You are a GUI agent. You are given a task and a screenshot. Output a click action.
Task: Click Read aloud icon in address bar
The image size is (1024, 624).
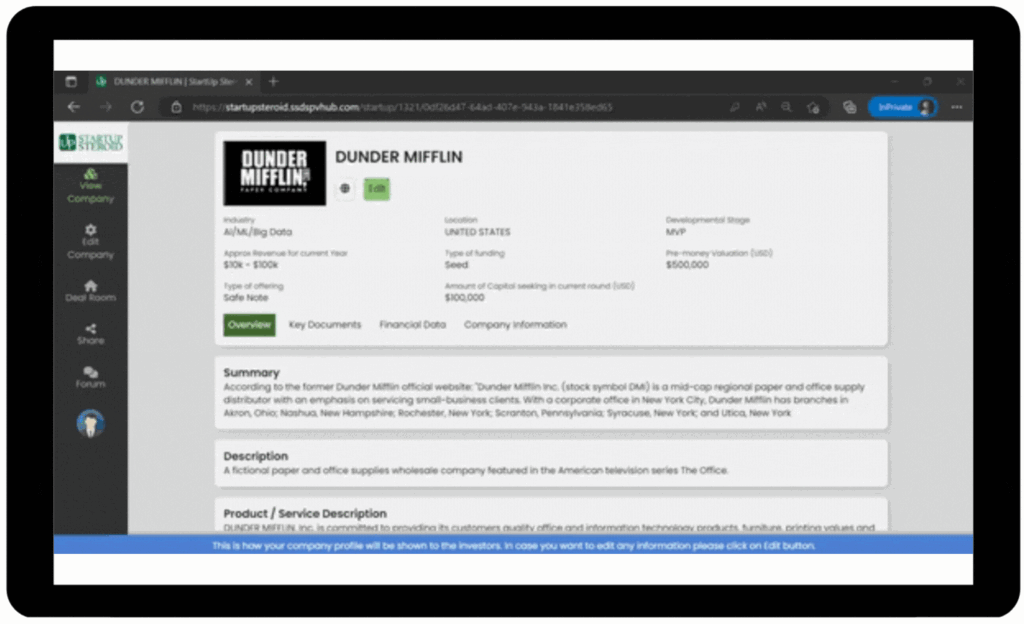click(761, 107)
